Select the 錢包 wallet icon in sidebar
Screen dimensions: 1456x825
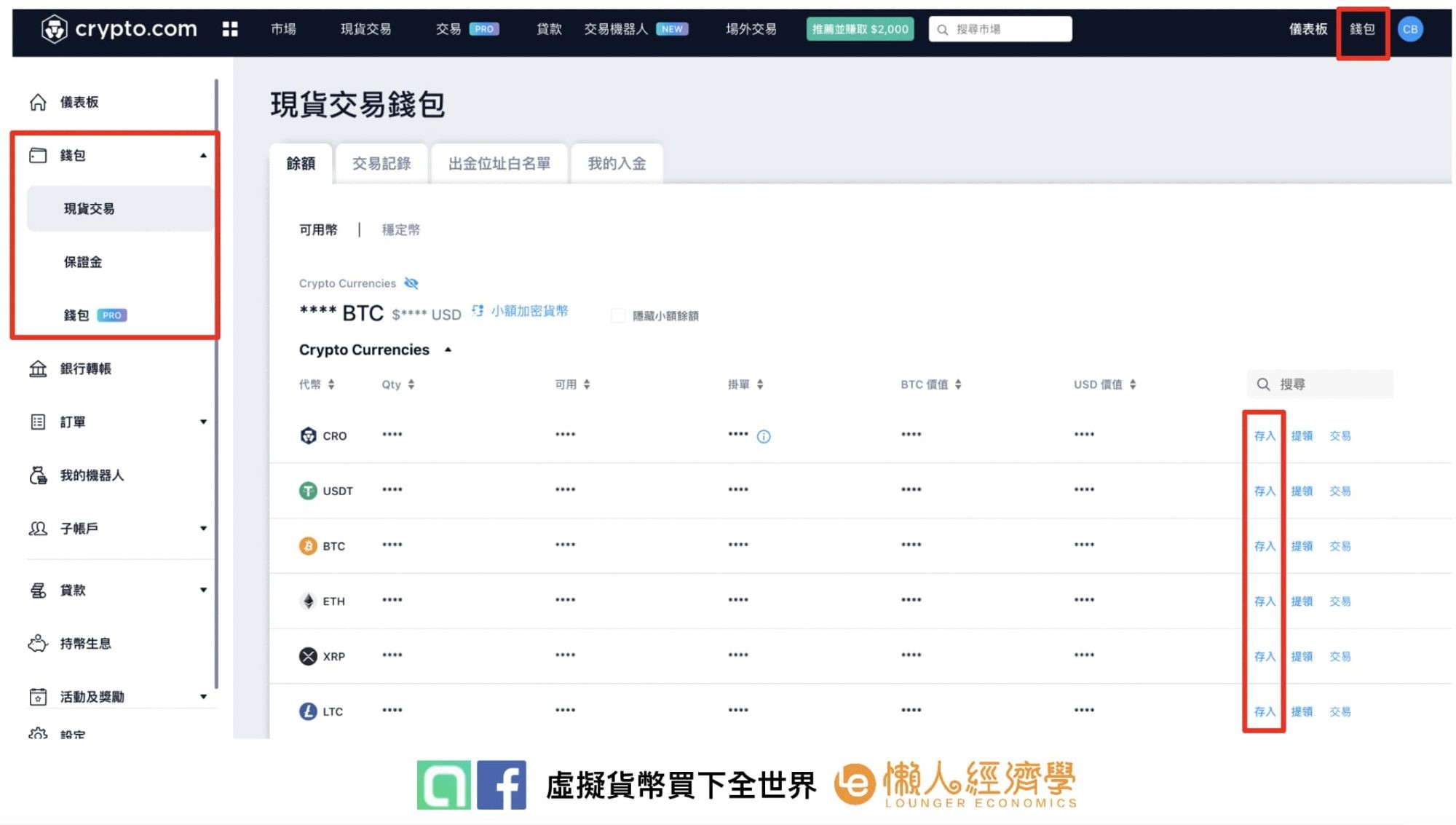point(38,155)
